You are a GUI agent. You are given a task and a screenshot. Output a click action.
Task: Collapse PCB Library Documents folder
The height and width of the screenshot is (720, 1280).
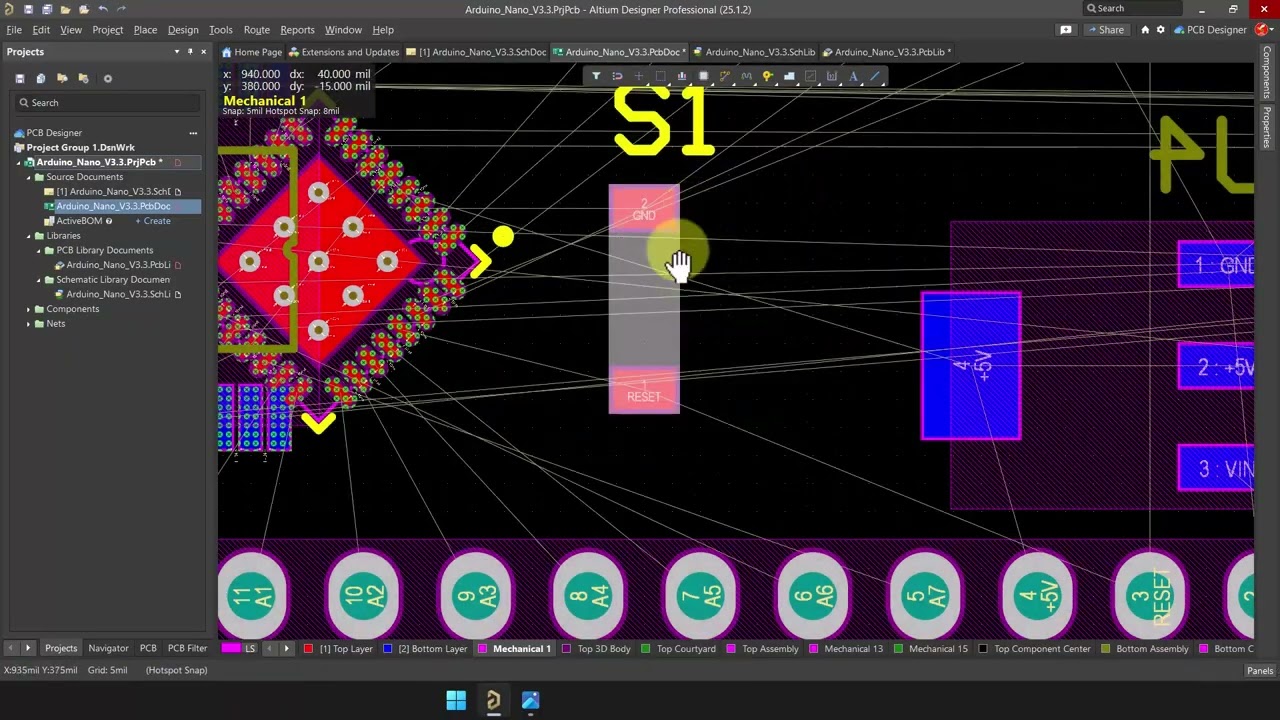(39, 250)
